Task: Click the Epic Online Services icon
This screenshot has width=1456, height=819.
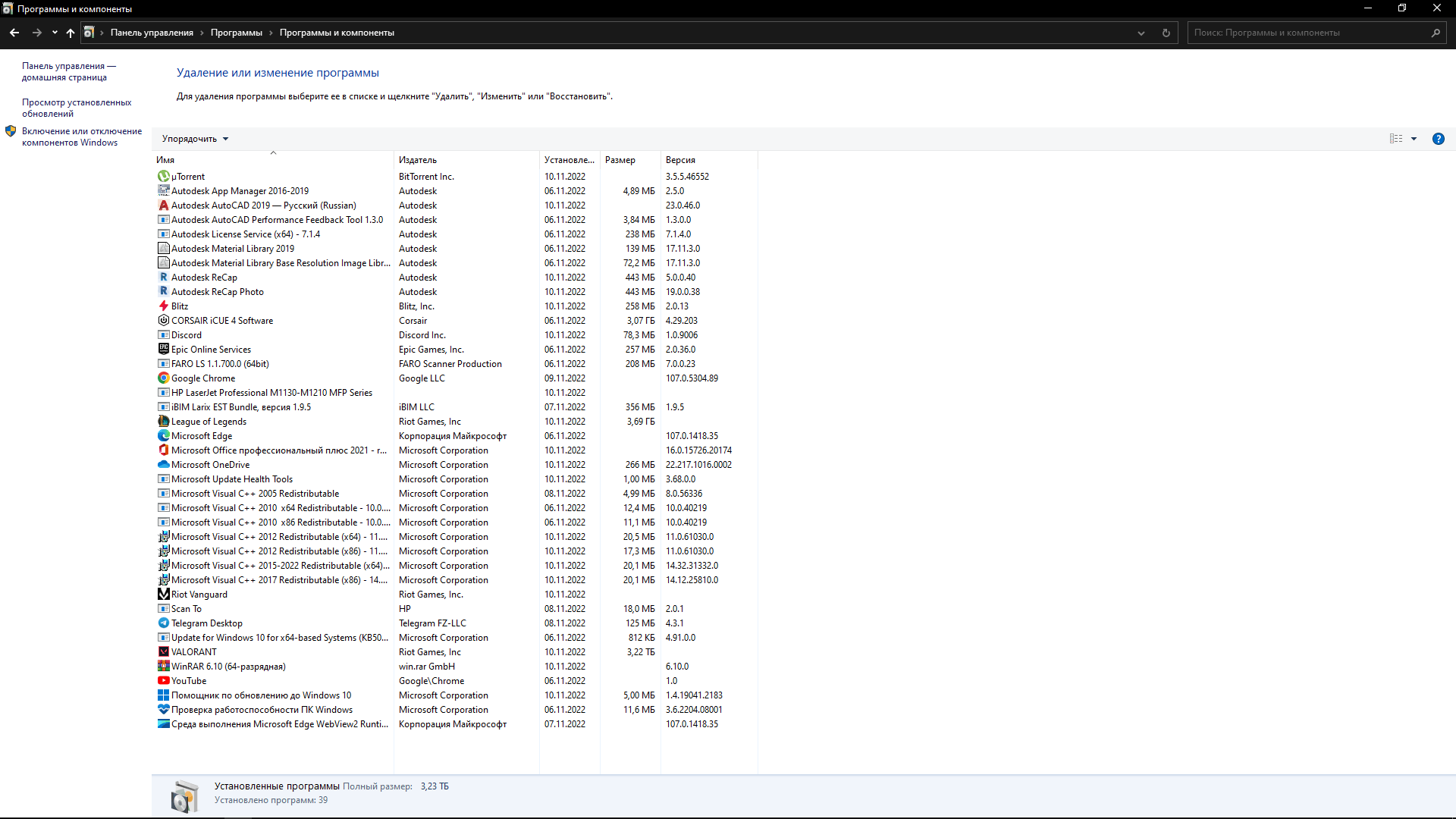Action: point(163,349)
